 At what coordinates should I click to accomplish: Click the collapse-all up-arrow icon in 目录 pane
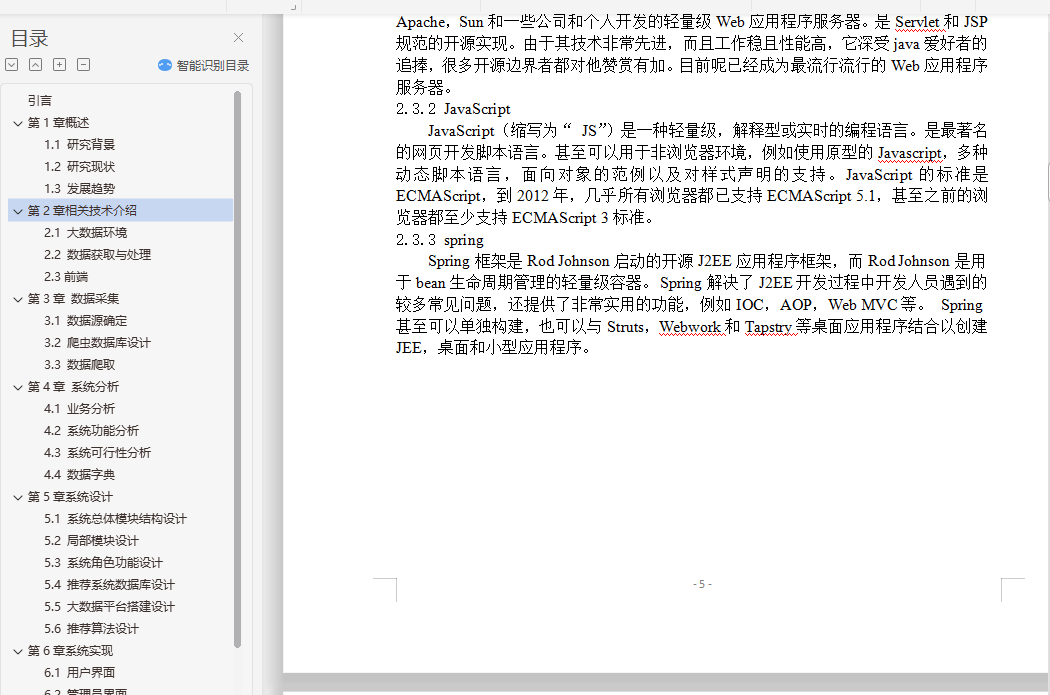tap(35, 64)
